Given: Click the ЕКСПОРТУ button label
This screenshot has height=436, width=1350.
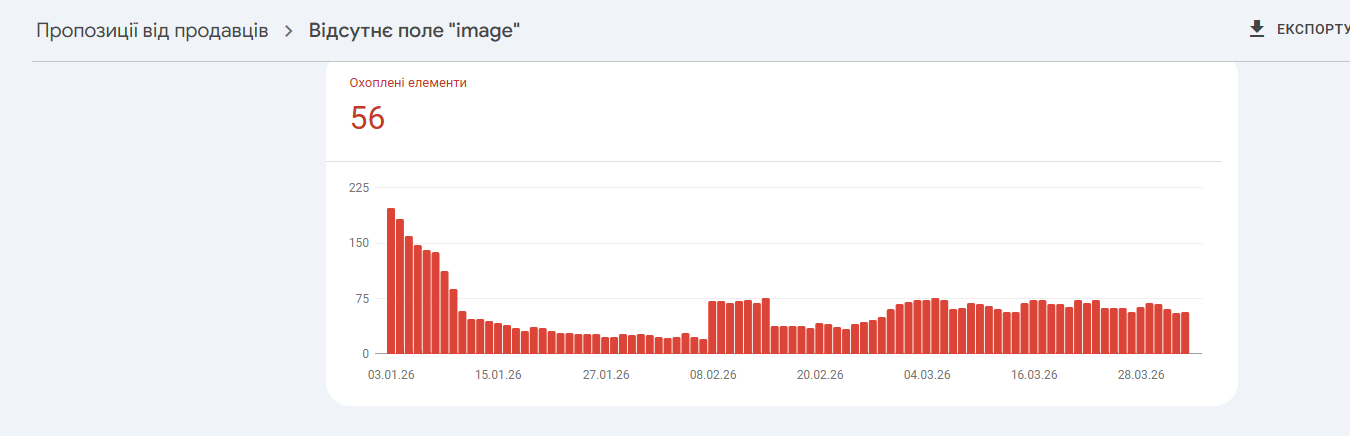Looking at the screenshot, I should 1313,30.
